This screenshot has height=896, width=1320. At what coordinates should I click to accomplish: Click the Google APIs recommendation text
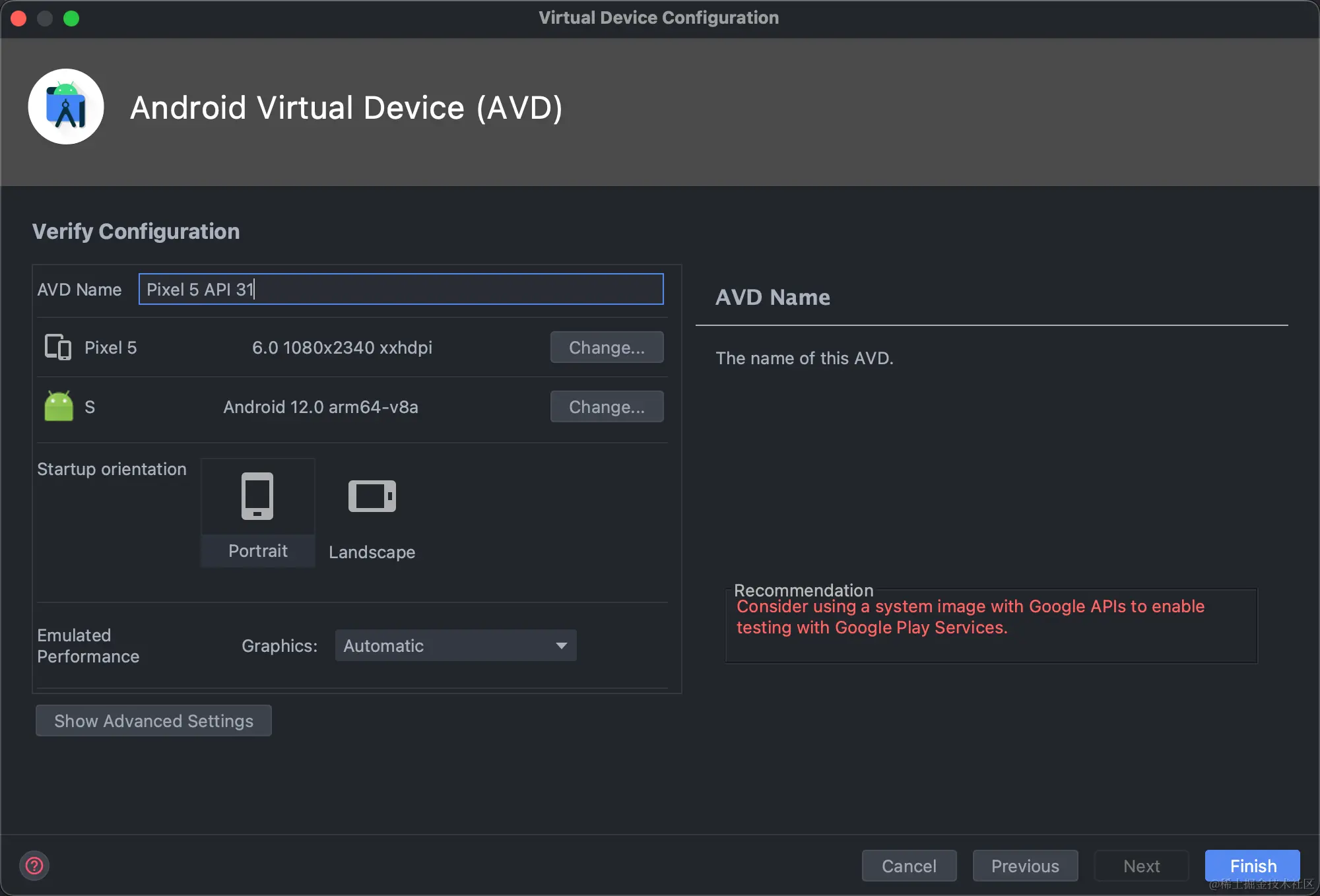[970, 617]
